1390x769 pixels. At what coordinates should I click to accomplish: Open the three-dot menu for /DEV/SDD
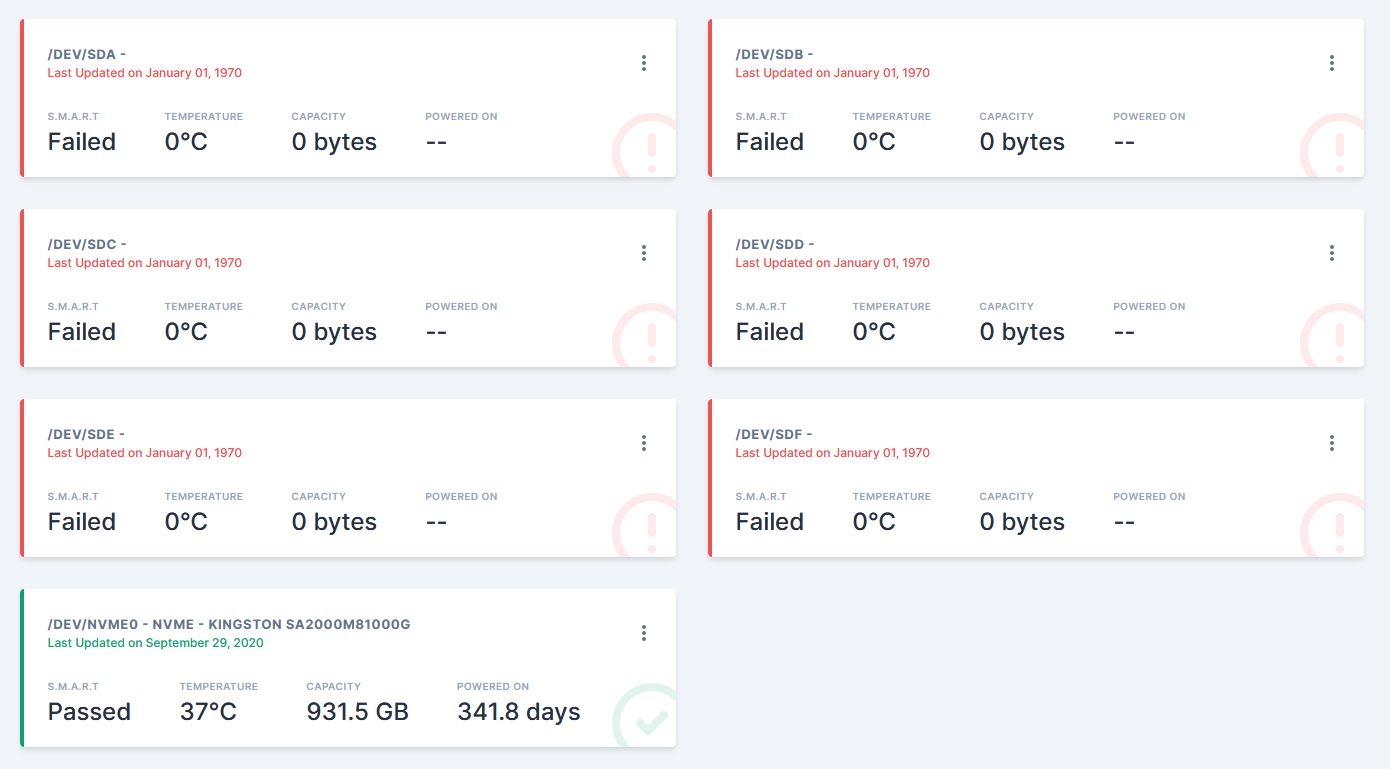pyautogui.click(x=1332, y=253)
